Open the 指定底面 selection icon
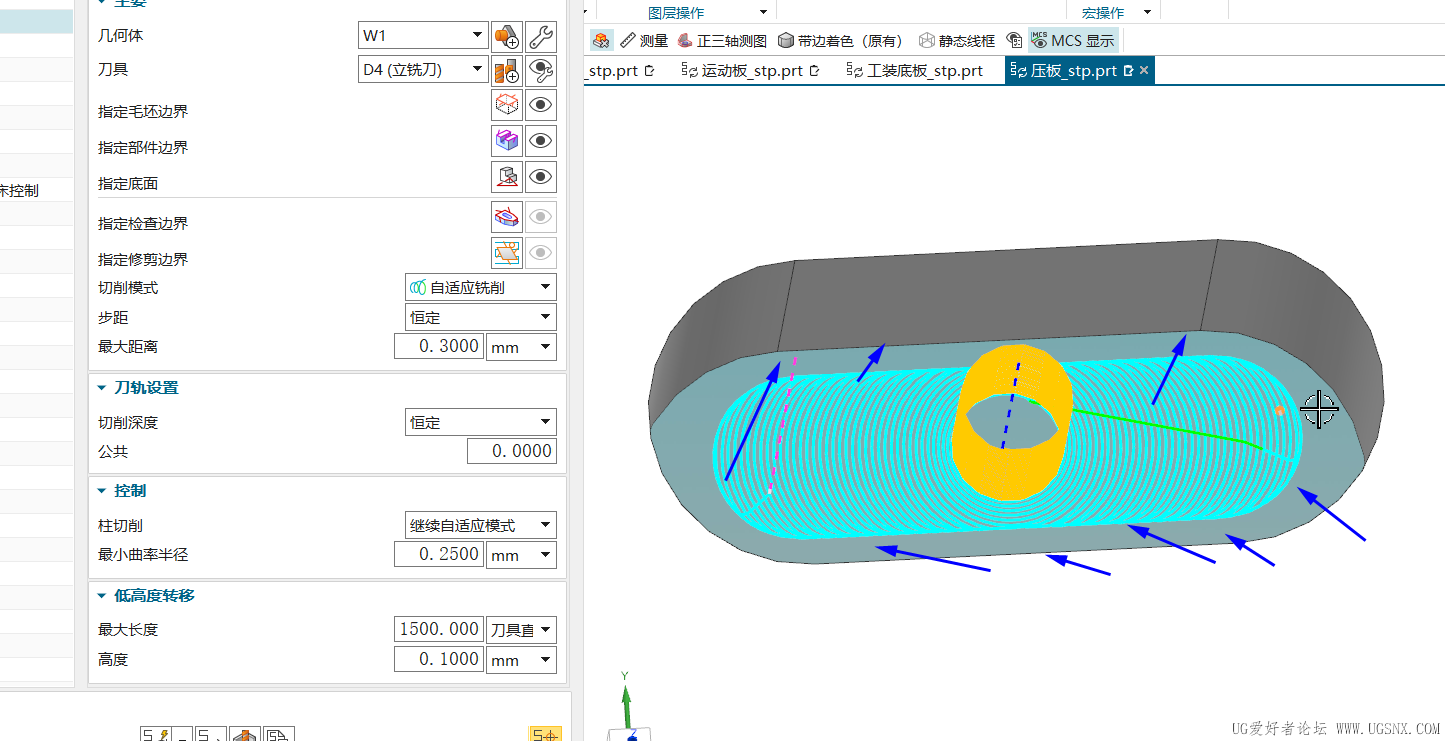Screen dimensions: 1445x741 click(507, 177)
